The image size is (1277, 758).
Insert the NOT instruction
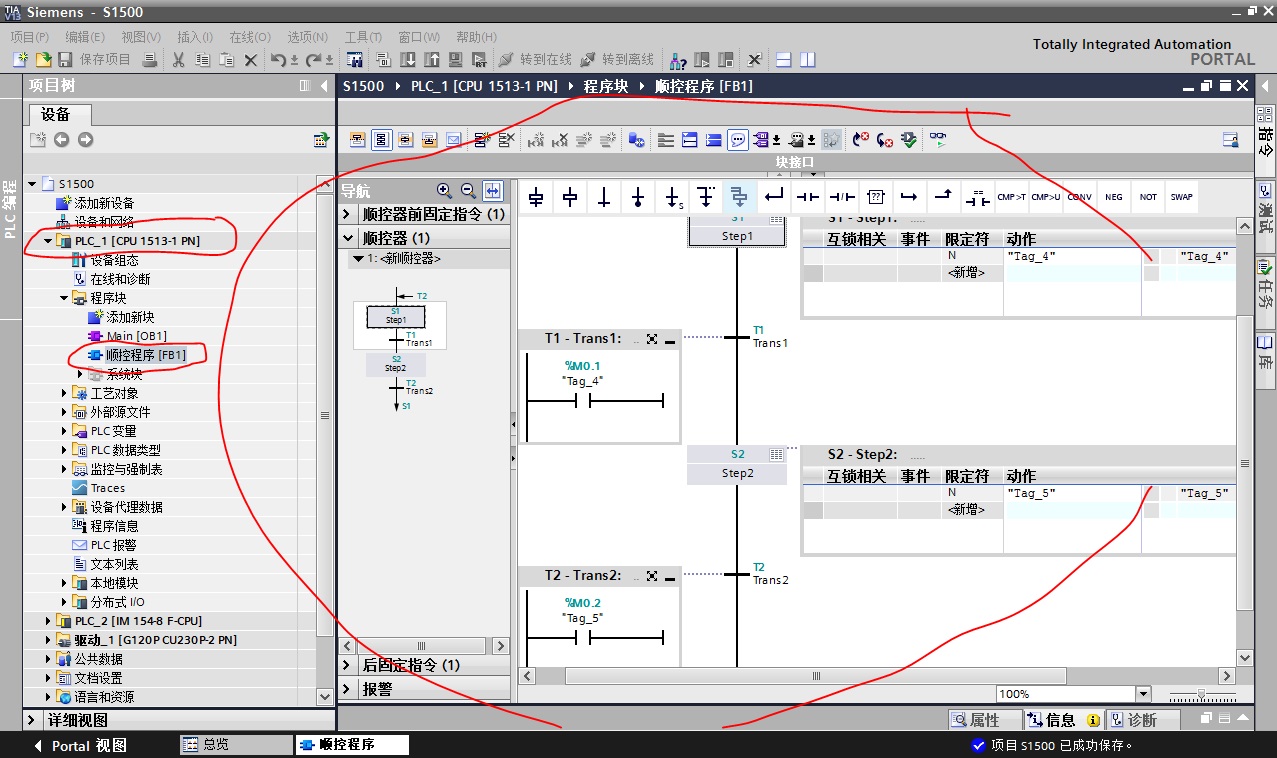coord(1148,197)
